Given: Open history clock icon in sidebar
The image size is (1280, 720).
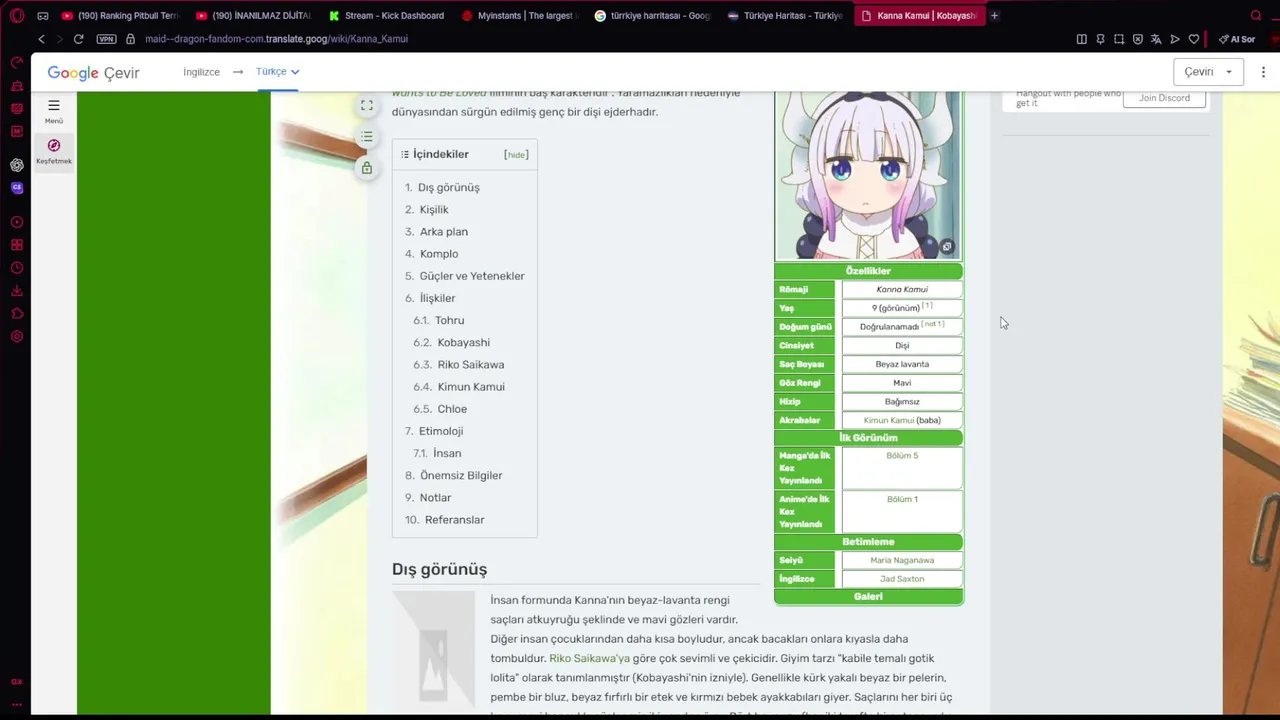Looking at the screenshot, I should point(17,268).
